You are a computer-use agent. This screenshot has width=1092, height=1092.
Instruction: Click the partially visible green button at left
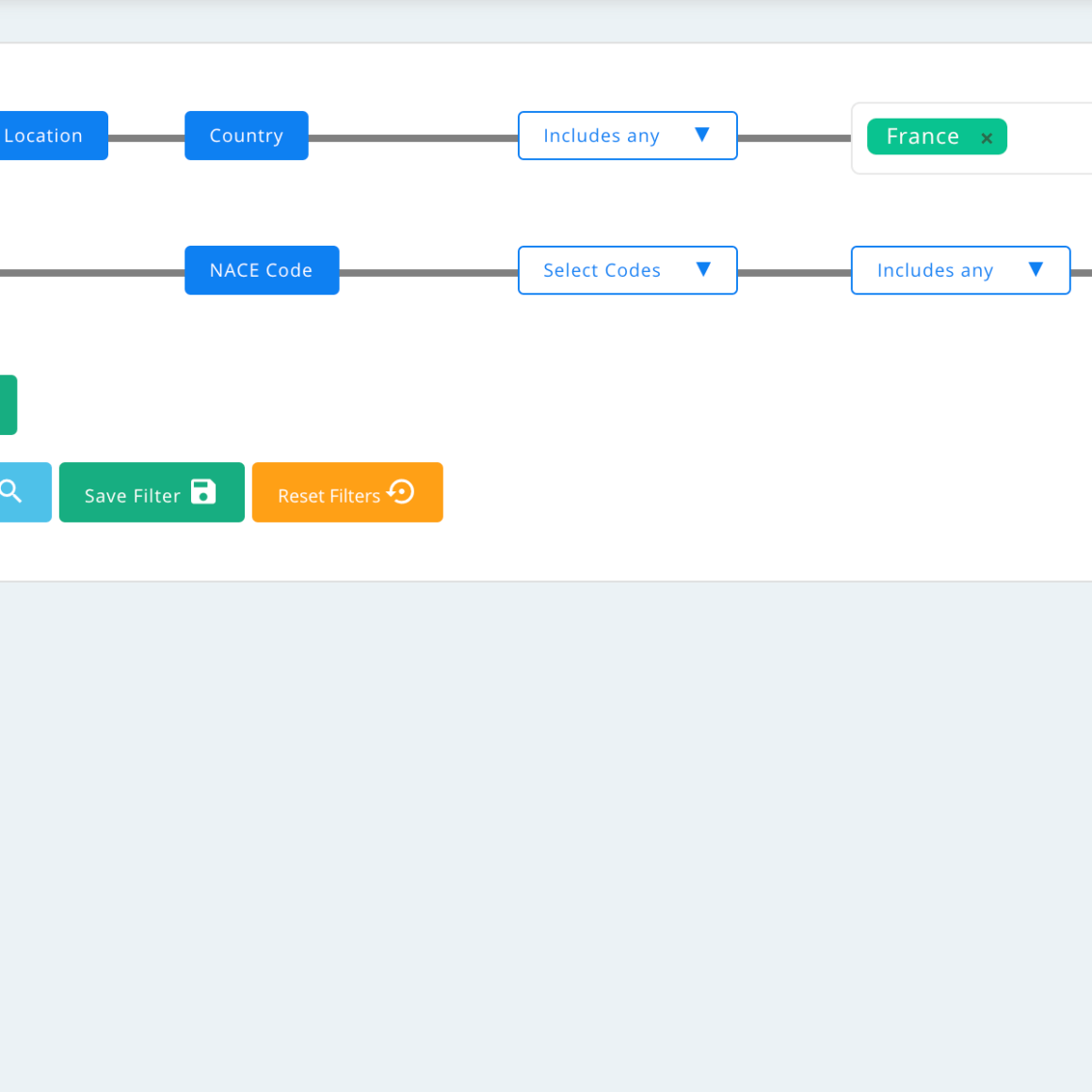pyautogui.click(x=8, y=405)
